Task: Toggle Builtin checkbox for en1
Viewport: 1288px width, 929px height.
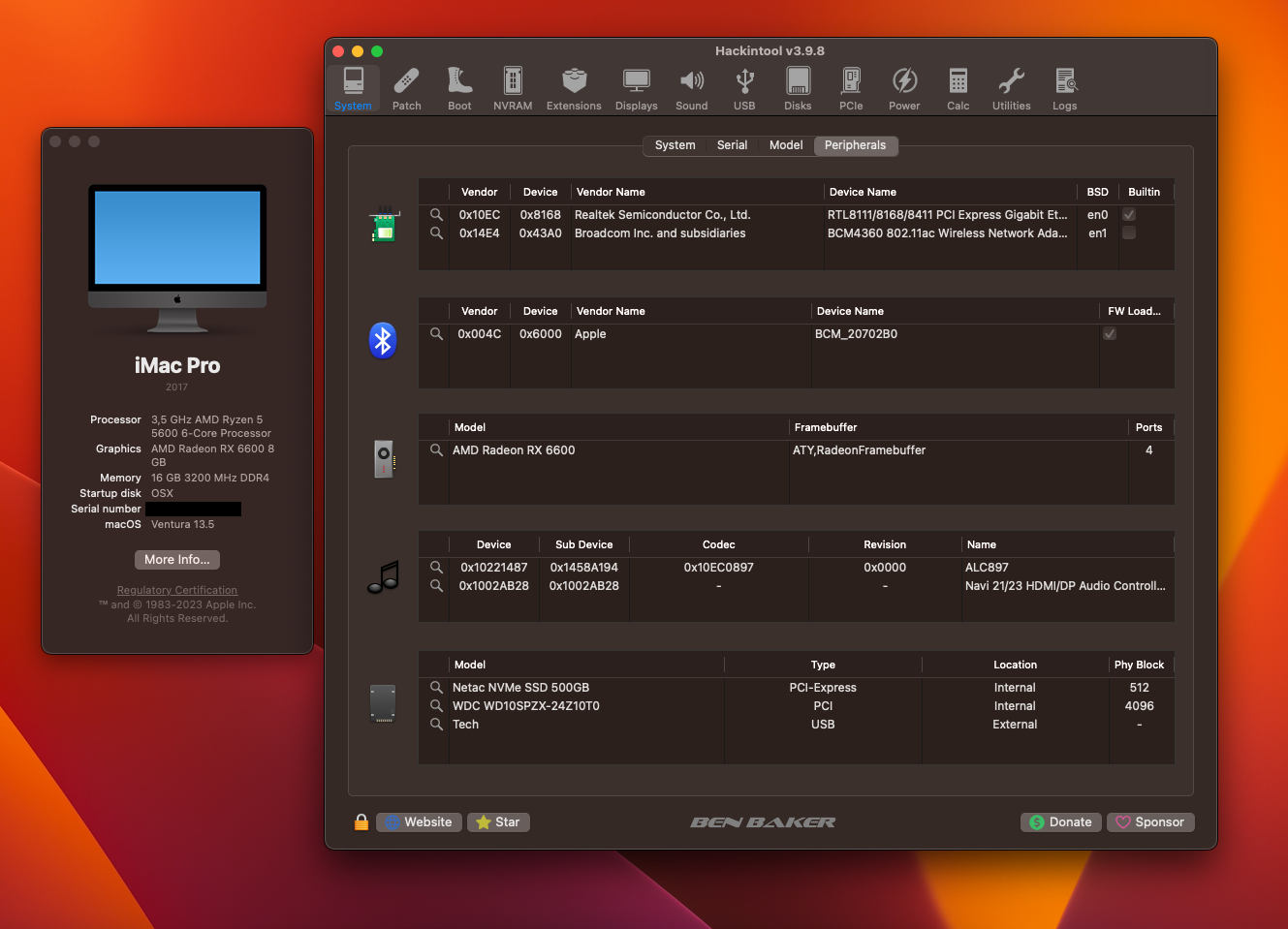Action: point(1129,233)
